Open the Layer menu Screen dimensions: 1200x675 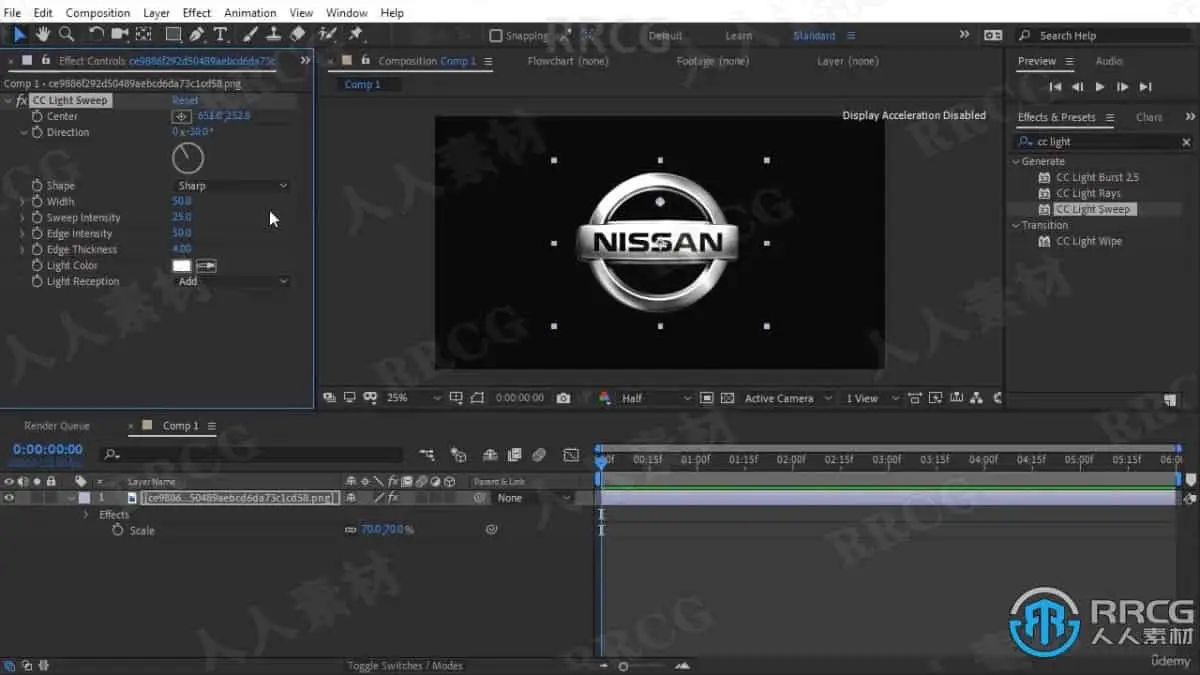[x=156, y=13]
